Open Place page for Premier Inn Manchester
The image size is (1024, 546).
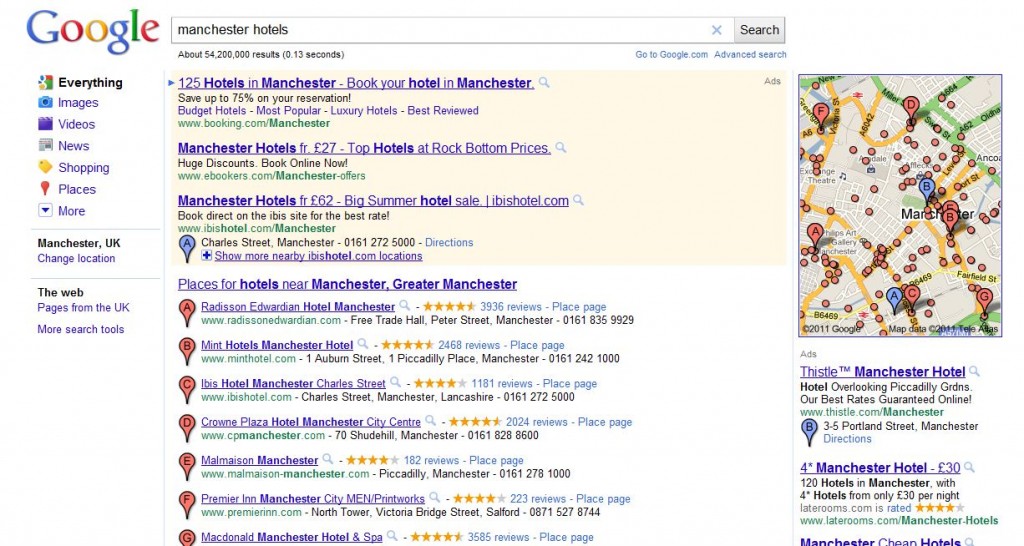tap(603, 499)
